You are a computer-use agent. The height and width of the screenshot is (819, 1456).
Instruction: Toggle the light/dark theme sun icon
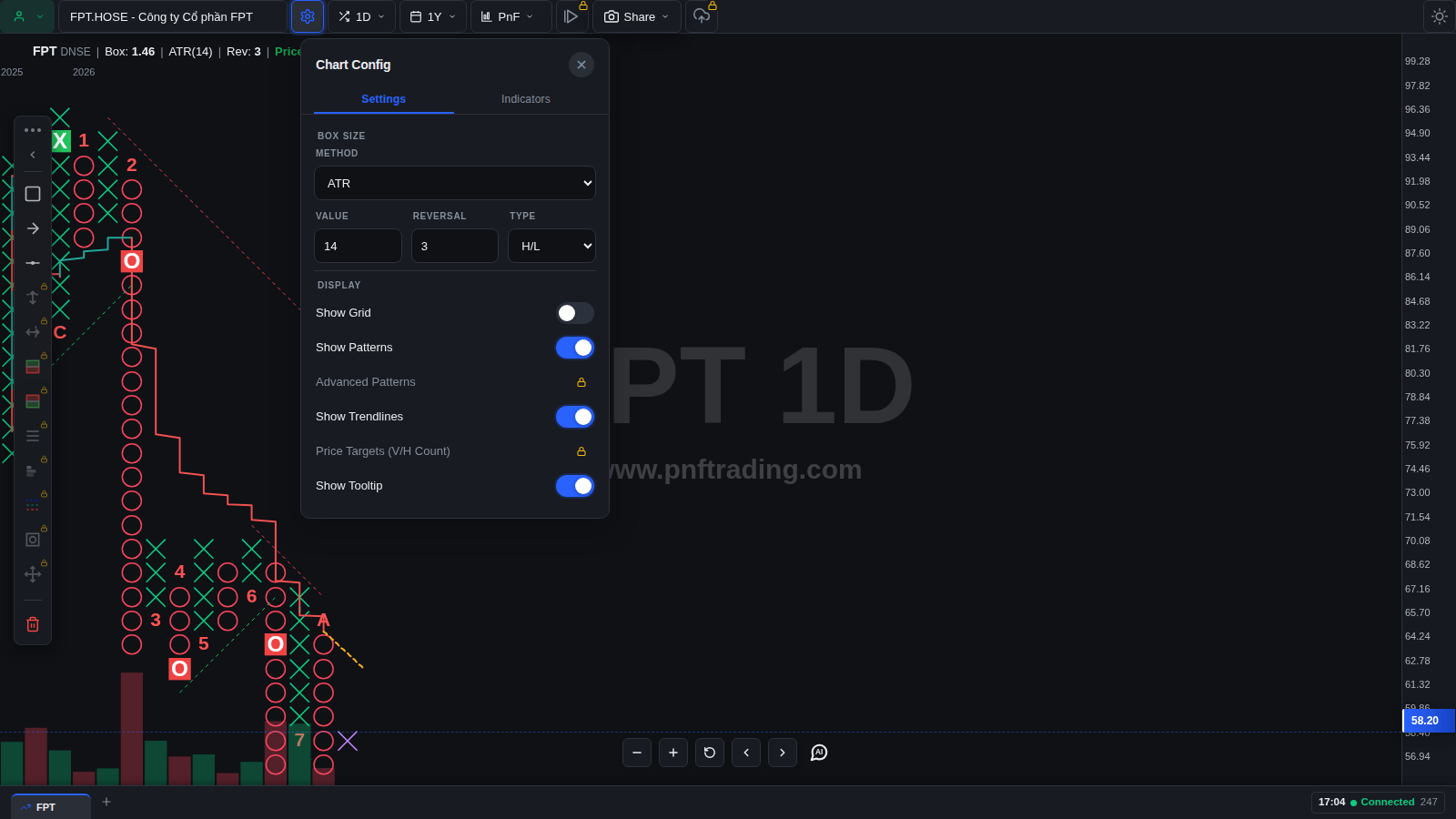(1439, 16)
